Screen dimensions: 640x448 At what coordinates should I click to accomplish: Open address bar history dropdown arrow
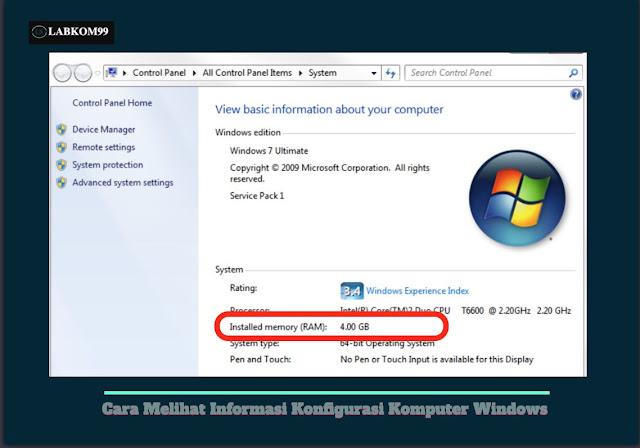coord(373,73)
